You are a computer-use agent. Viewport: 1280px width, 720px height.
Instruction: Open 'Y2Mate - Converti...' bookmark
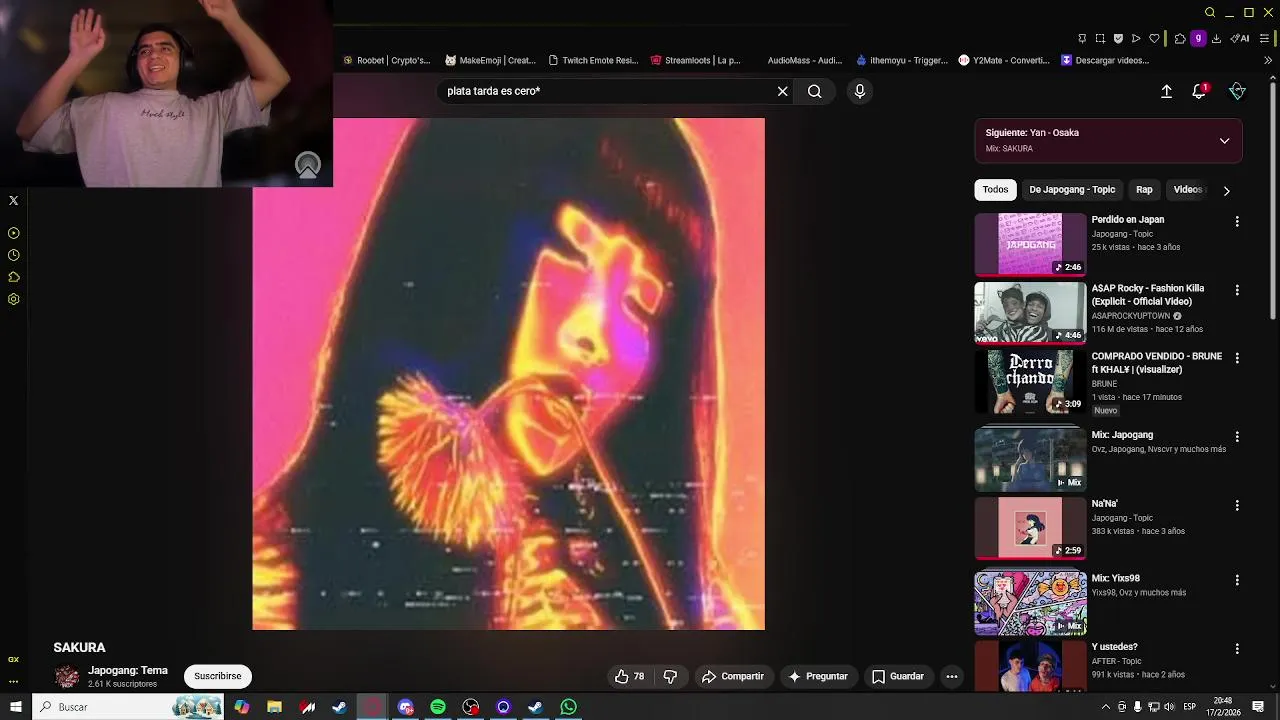[1003, 60]
